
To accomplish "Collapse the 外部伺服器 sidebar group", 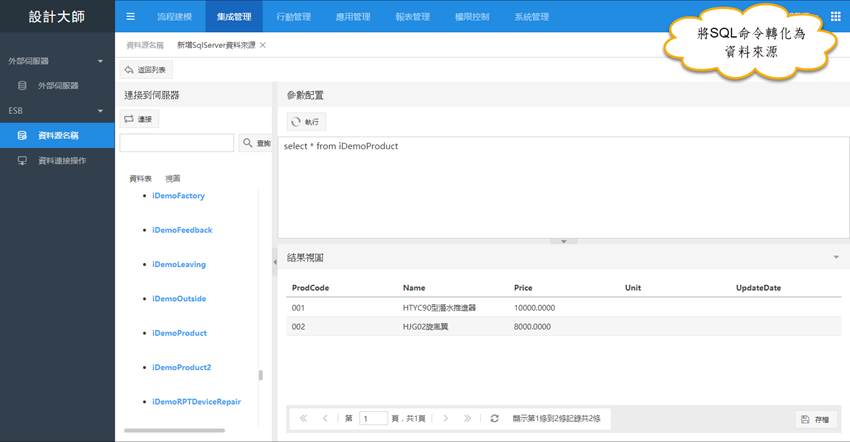I will click(100, 61).
